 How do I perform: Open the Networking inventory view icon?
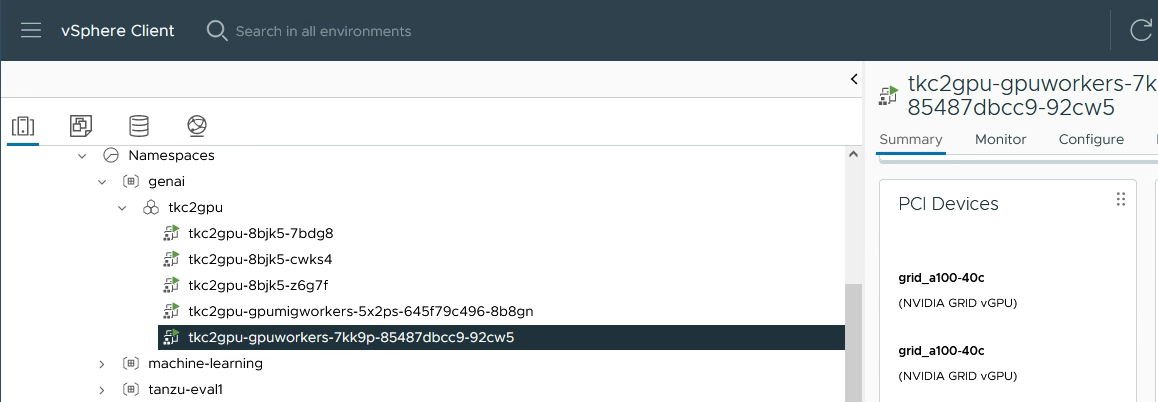(197, 126)
